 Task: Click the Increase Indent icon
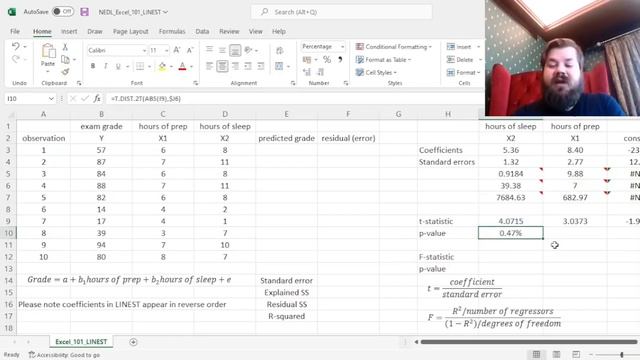tap(260, 66)
